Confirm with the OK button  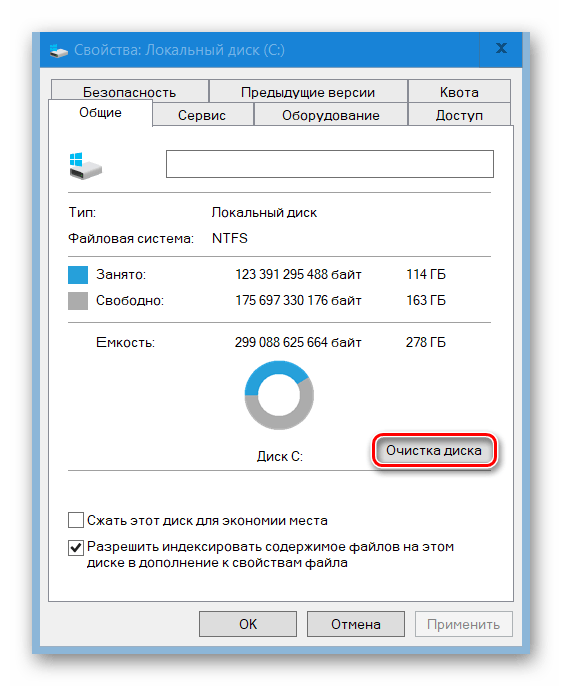click(248, 624)
